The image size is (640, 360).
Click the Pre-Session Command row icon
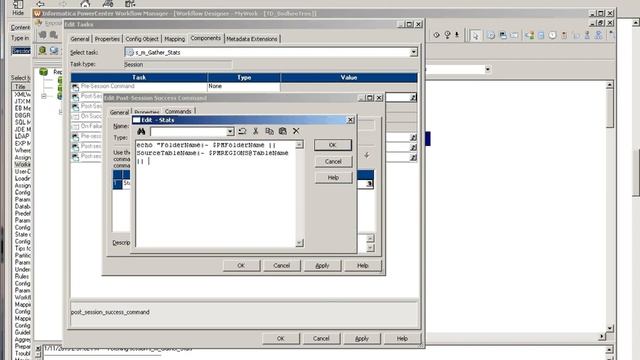pyautogui.click(x=75, y=87)
